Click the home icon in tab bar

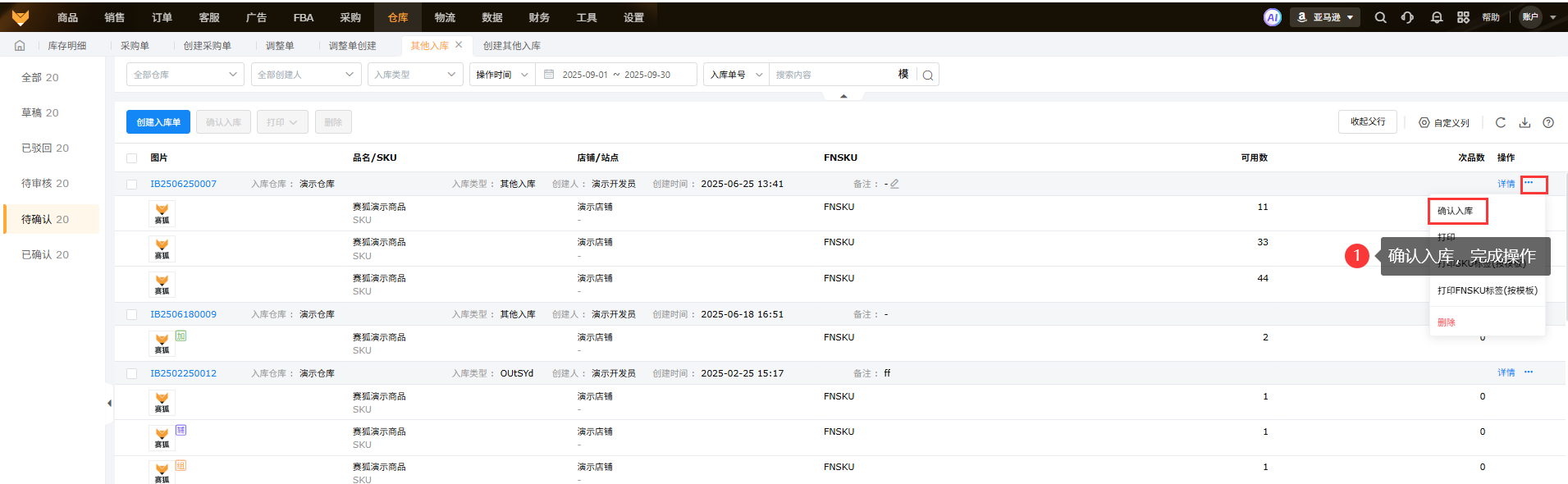[20, 46]
